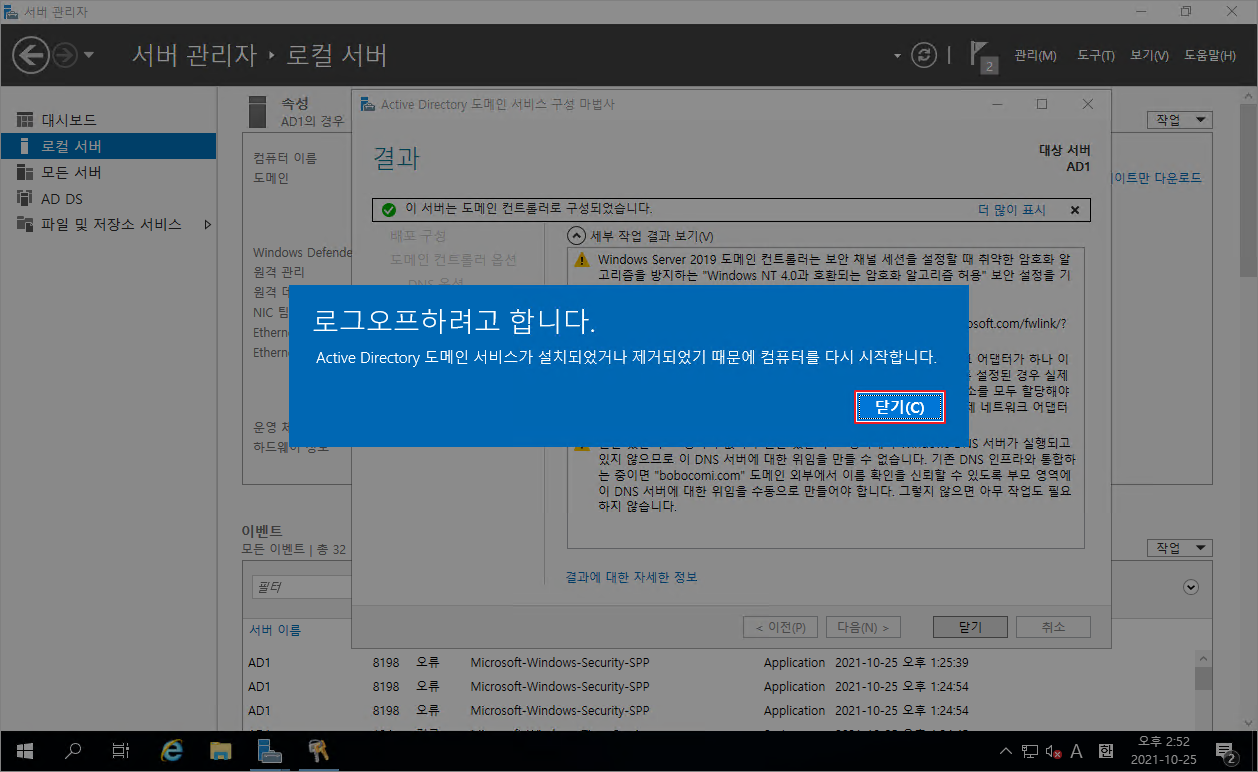Switch to Server Manager taskbar icon
1258x772 pixels.
pyautogui.click(x=269, y=750)
